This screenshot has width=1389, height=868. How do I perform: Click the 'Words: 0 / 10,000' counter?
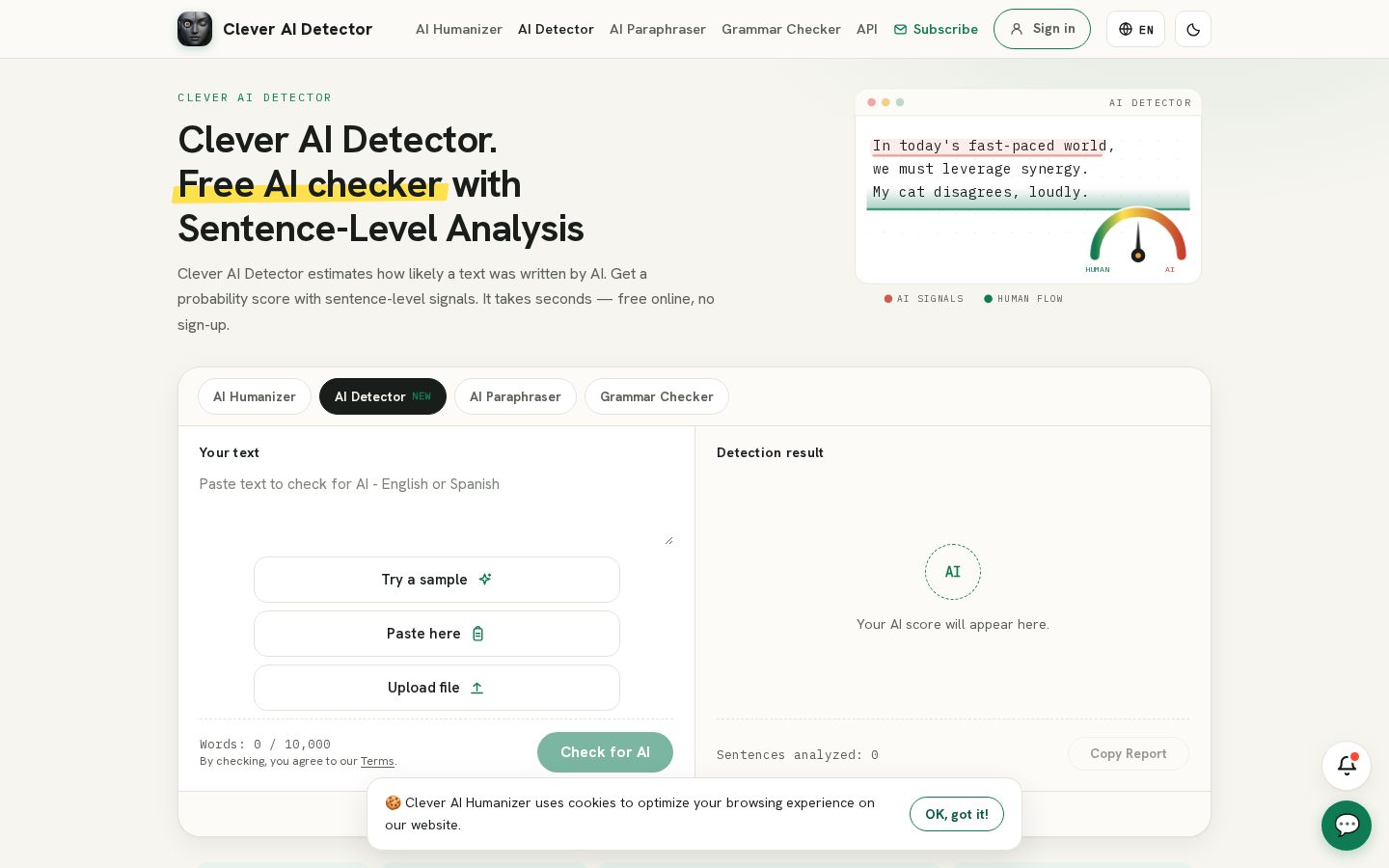tap(265, 745)
